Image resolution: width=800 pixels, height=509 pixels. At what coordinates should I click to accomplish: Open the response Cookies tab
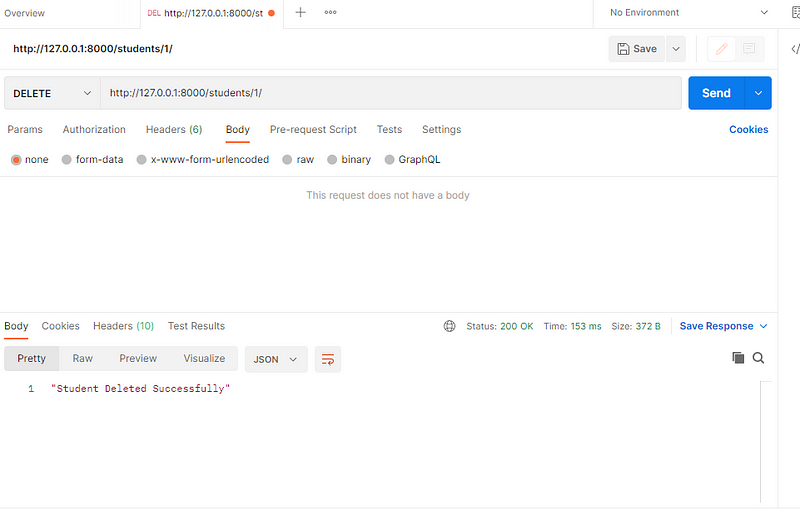click(61, 326)
